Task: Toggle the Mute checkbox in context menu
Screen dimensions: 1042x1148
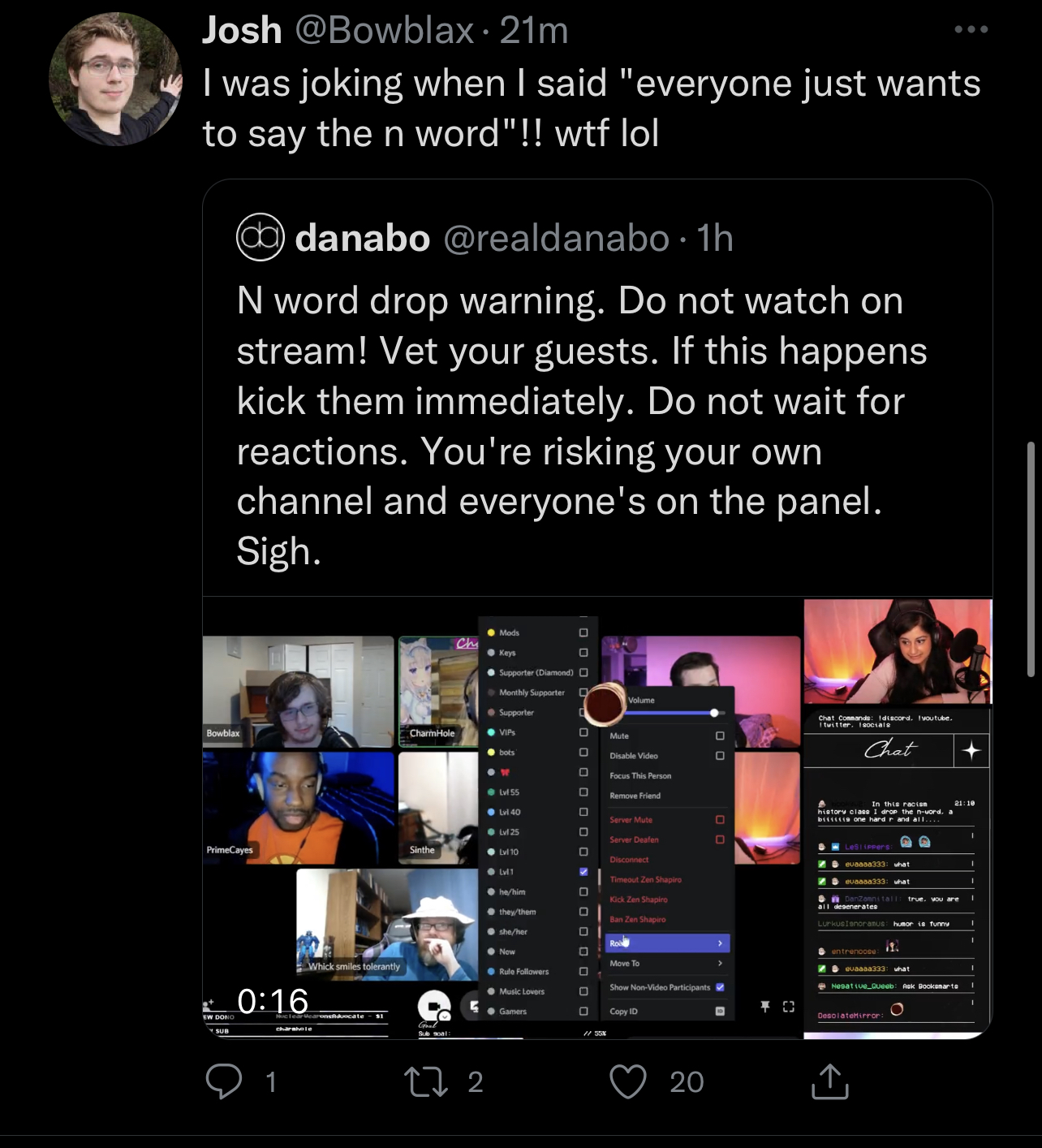Action: click(720, 736)
